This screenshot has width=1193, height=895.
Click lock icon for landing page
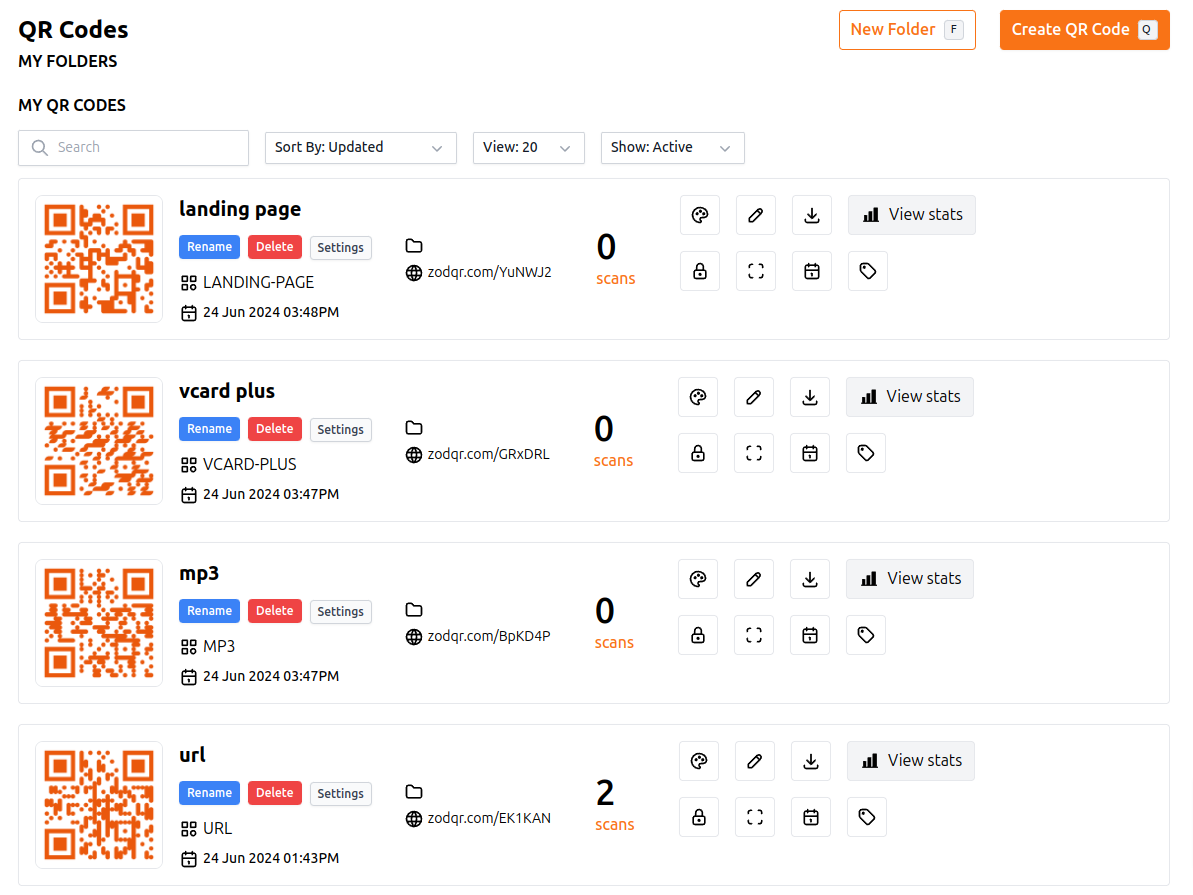pyautogui.click(x=700, y=271)
